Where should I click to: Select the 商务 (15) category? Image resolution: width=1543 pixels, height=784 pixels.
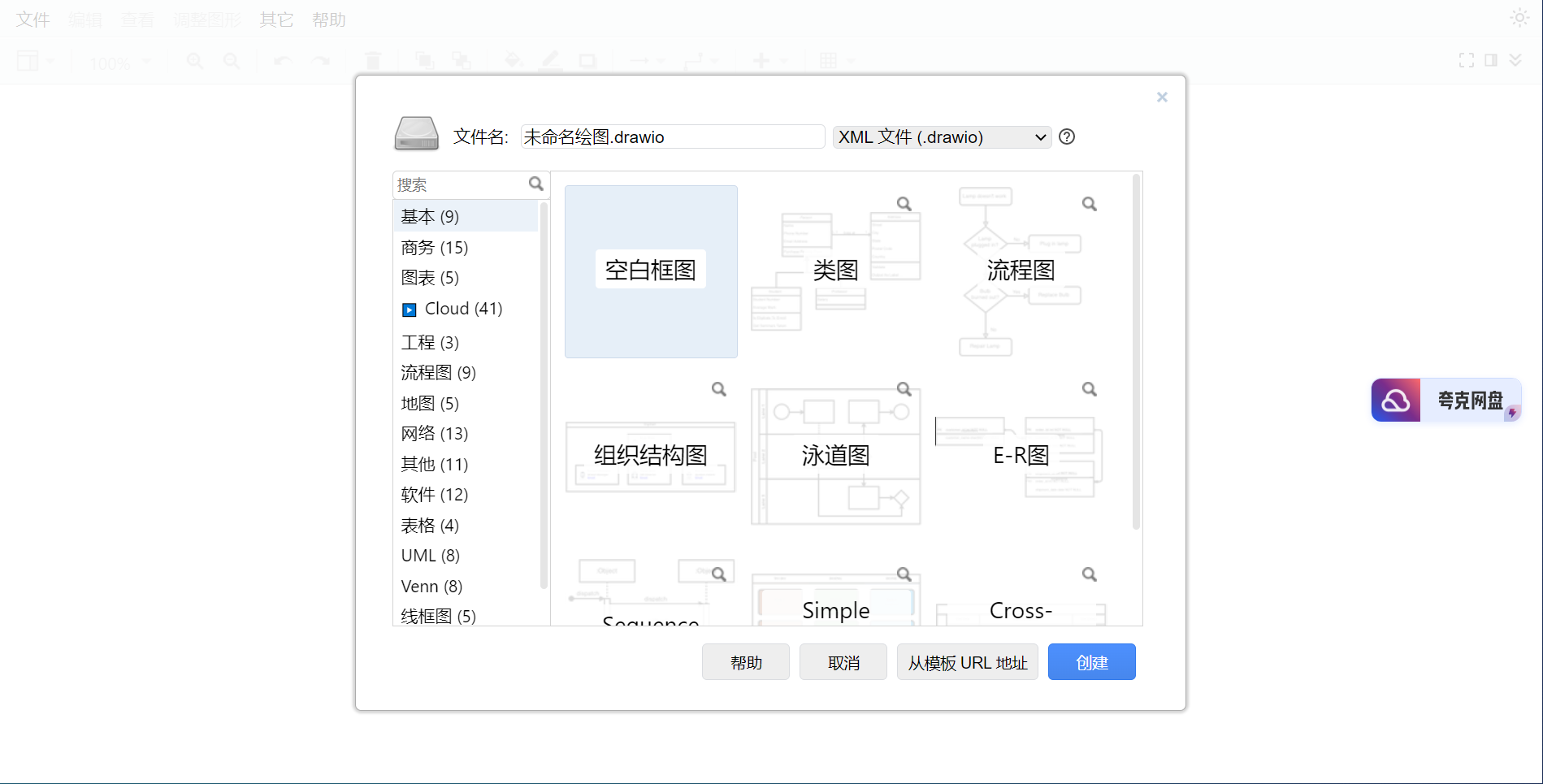click(x=435, y=248)
